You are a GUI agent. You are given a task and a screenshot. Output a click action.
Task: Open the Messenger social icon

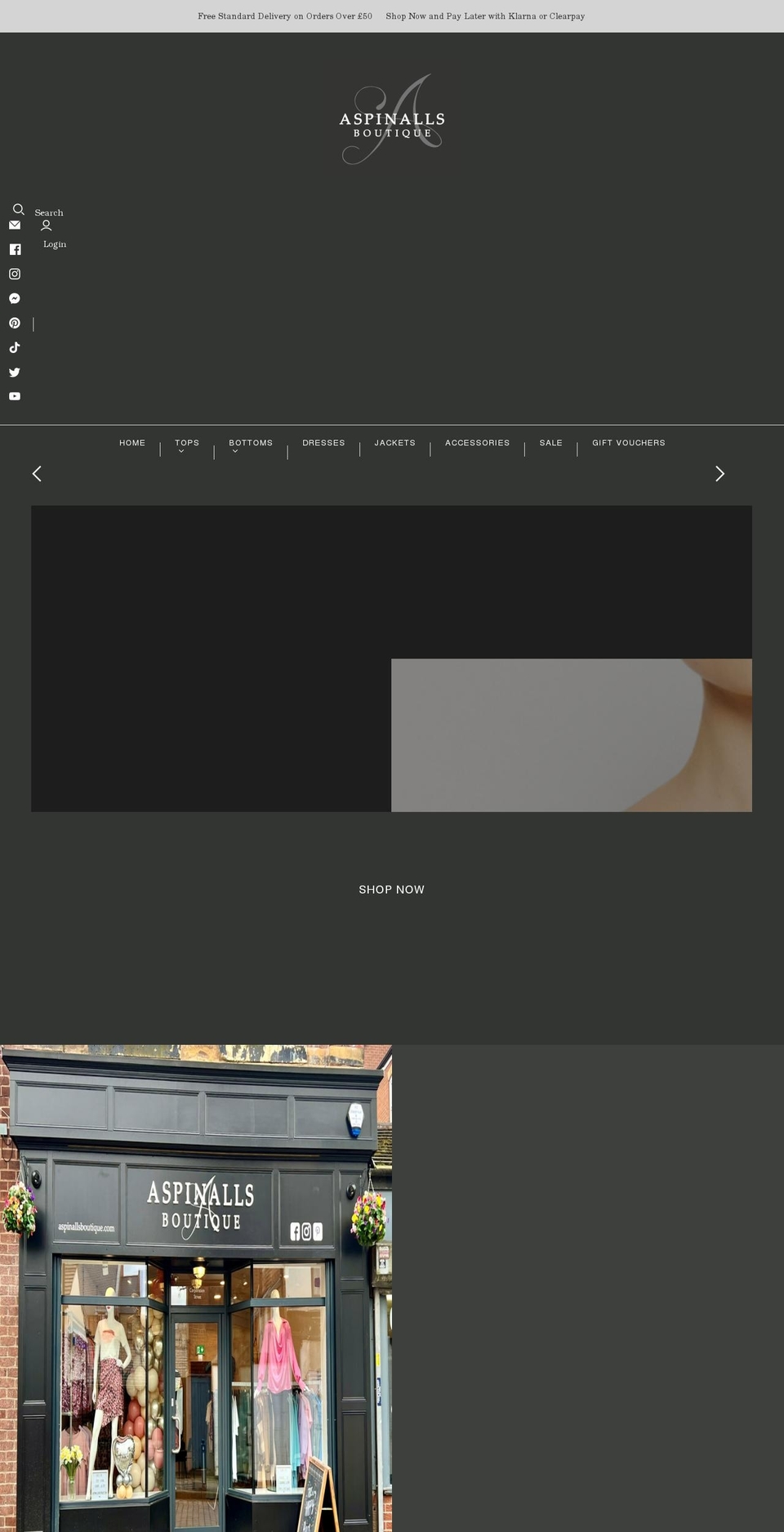click(x=15, y=298)
